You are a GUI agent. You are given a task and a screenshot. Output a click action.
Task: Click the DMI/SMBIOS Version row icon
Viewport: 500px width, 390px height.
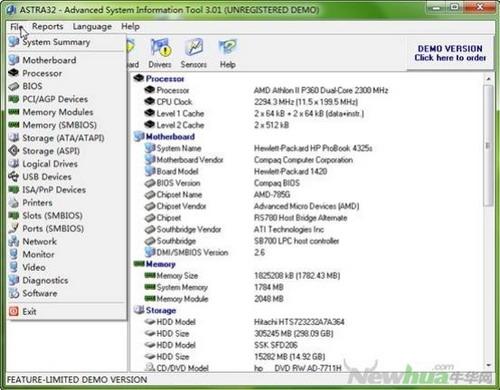click(150, 252)
